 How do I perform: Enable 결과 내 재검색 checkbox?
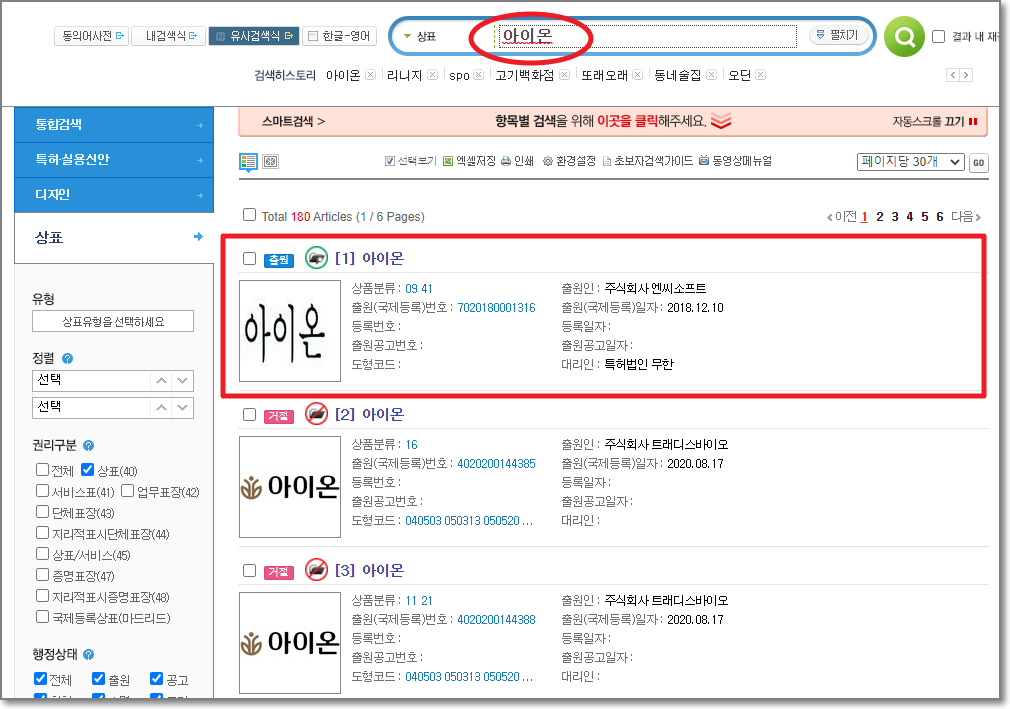(x=939, y=37)
